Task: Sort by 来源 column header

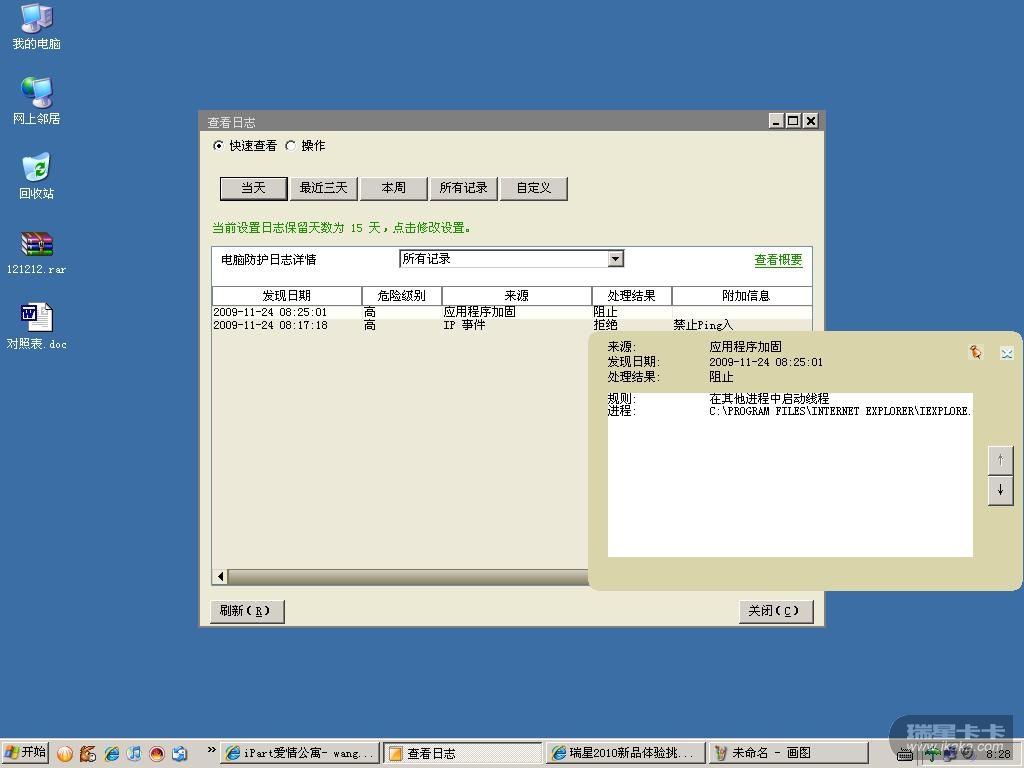Action: click(x=517, y=295)
